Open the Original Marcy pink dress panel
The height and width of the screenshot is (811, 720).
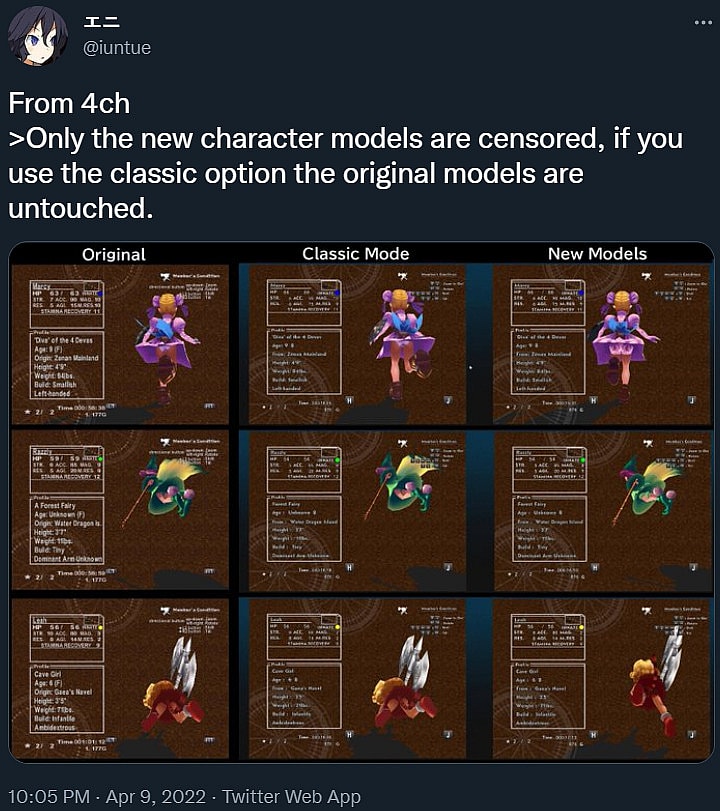pos(120,344)
